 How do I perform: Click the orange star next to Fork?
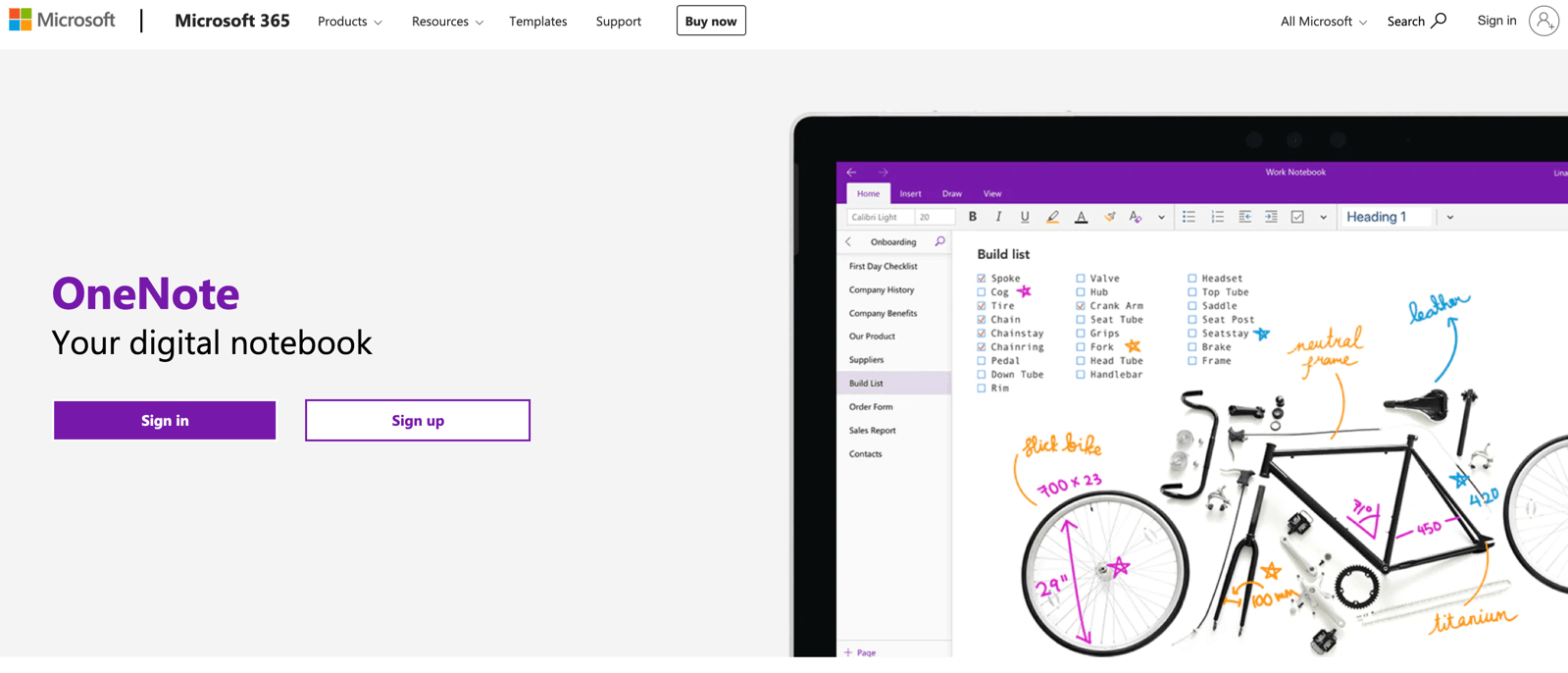tap(1133, 346)
